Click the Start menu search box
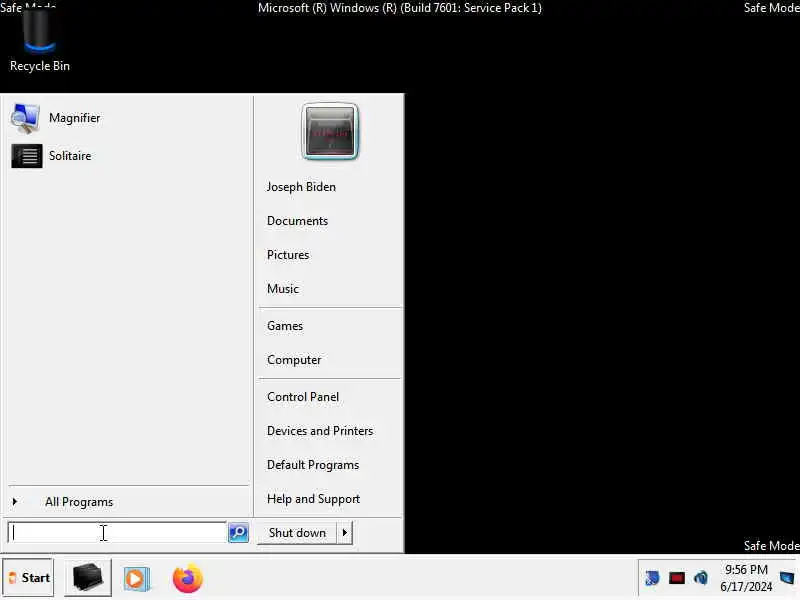Viewport: 800px width, 600px height. 117,533
